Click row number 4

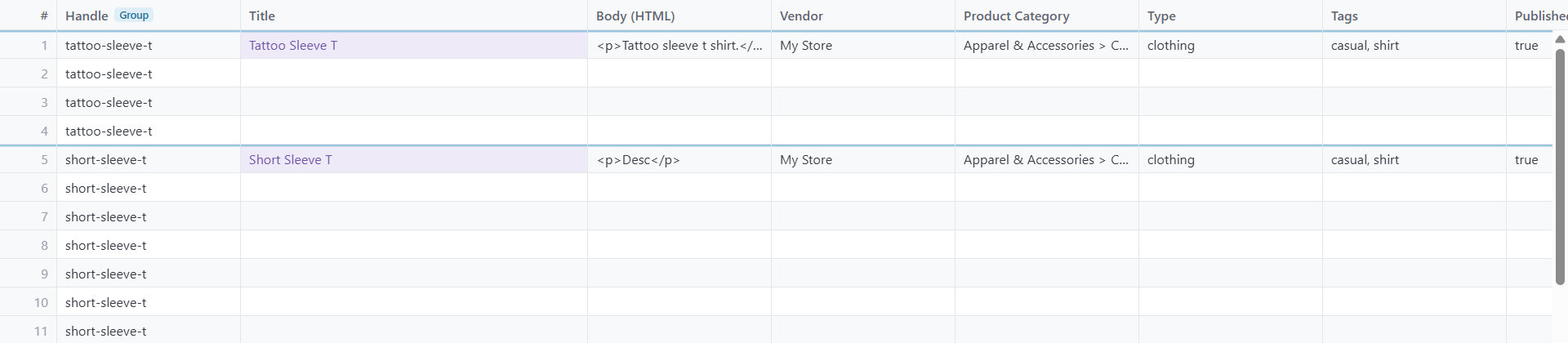click(x=29, y=131)
